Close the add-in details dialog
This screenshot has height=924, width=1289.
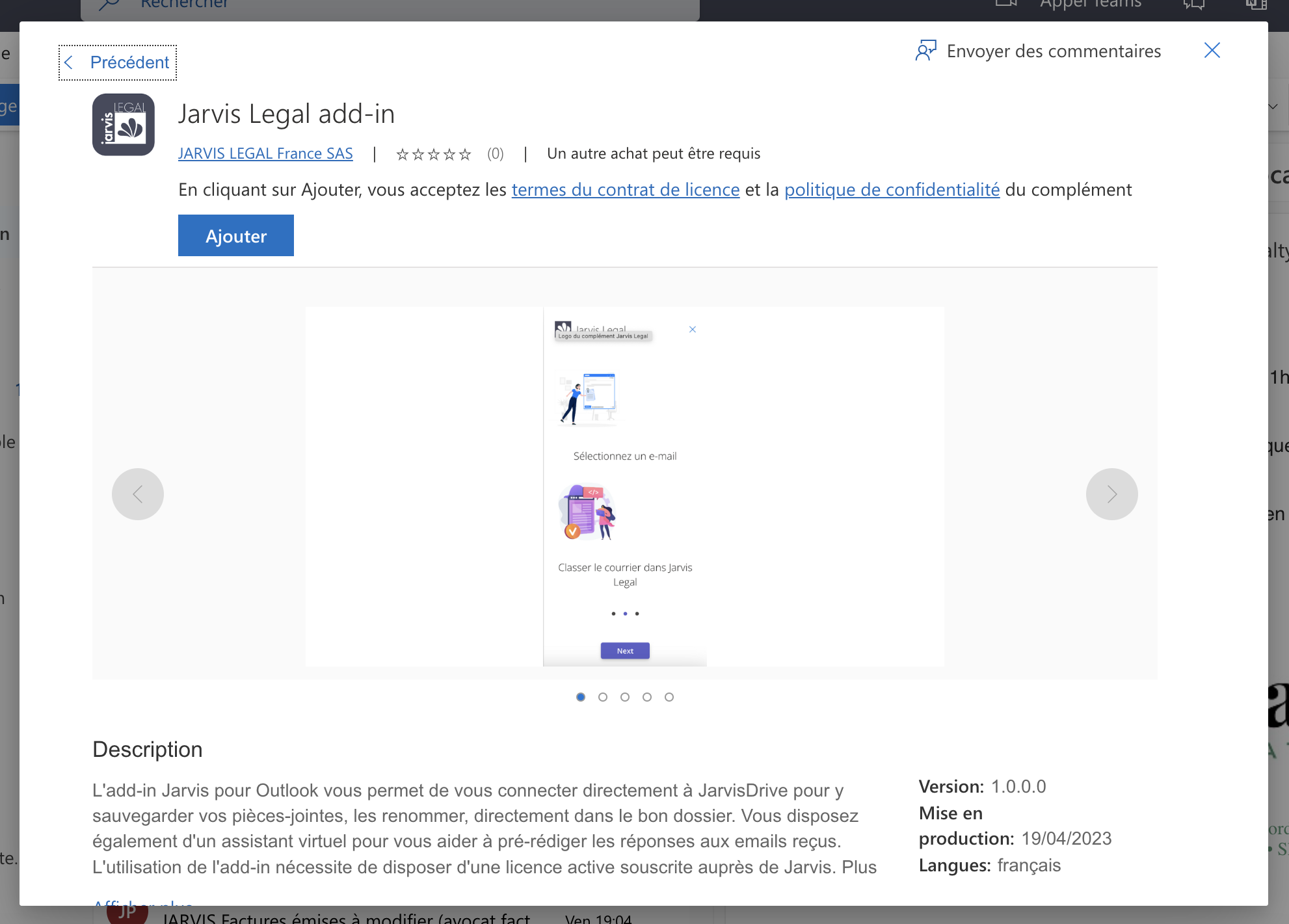coord(1212,50)
